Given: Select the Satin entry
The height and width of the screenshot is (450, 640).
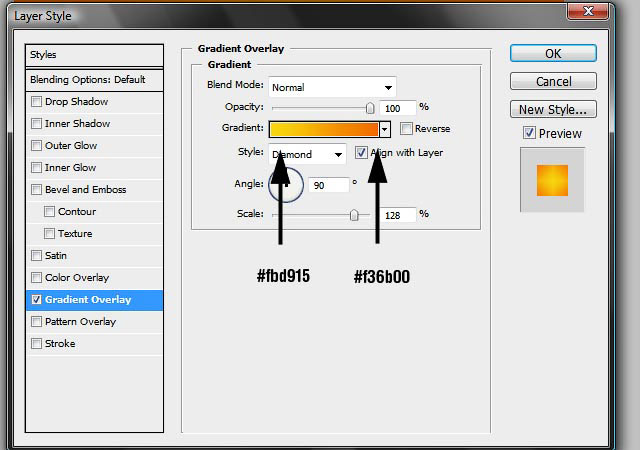Looking at the screenshot, I should (x=56, y=256).
